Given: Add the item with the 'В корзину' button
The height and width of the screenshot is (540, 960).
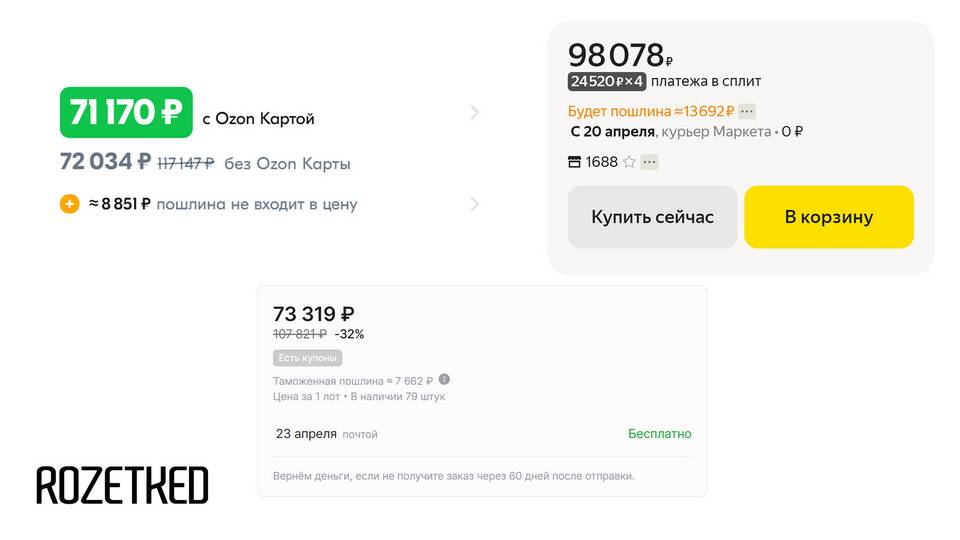Looking at the screenshot, I should (829, 217).
